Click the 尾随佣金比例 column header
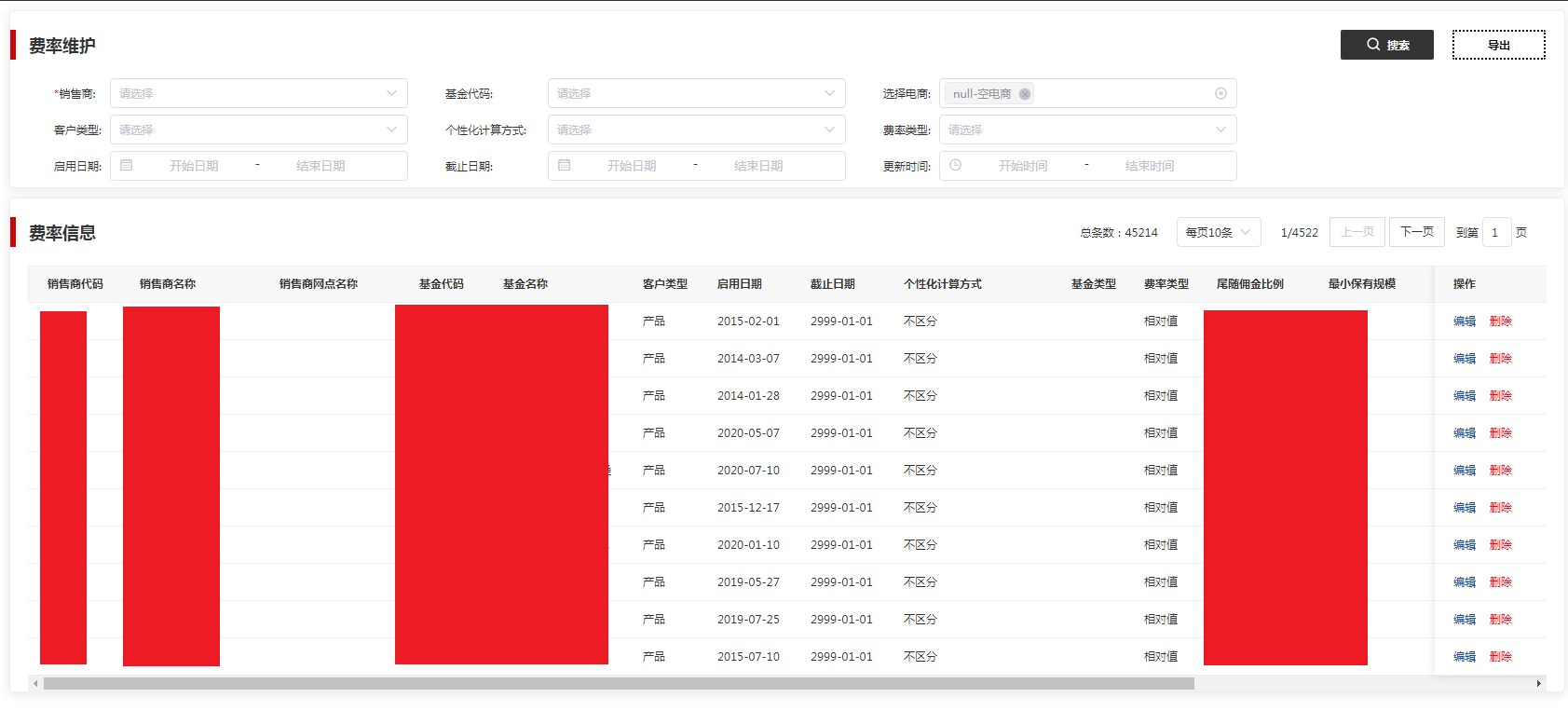 (1250, 284)
